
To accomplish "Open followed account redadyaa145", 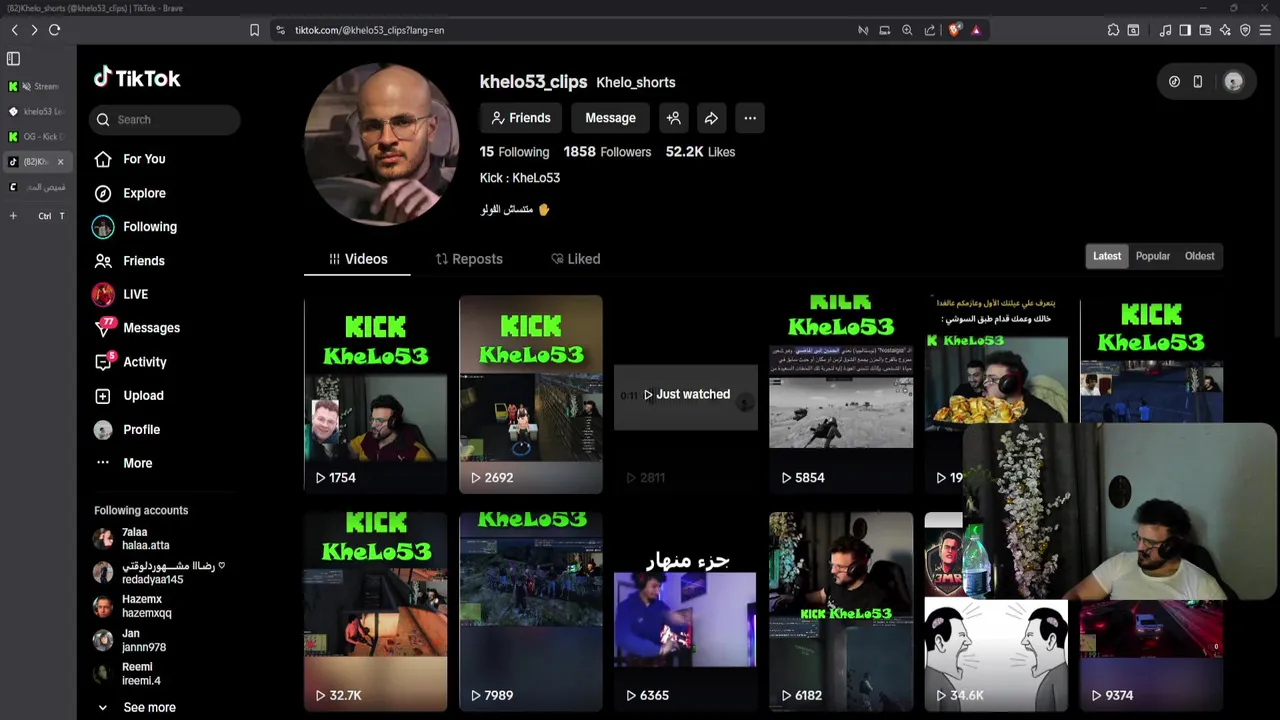I will [157, 573].
